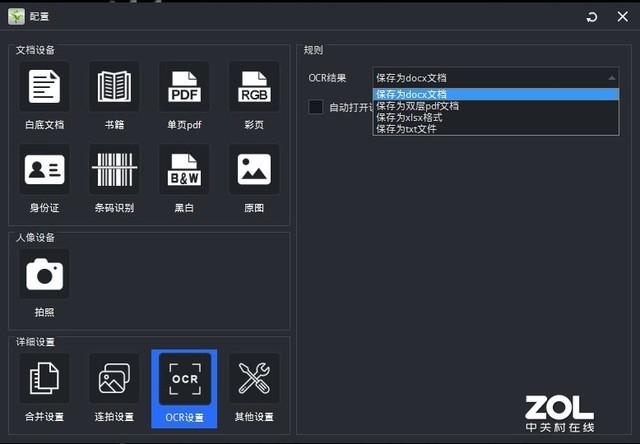Open 连拍设置 continuous shooting settings
640x444 pixels.
tap(114, 379)
